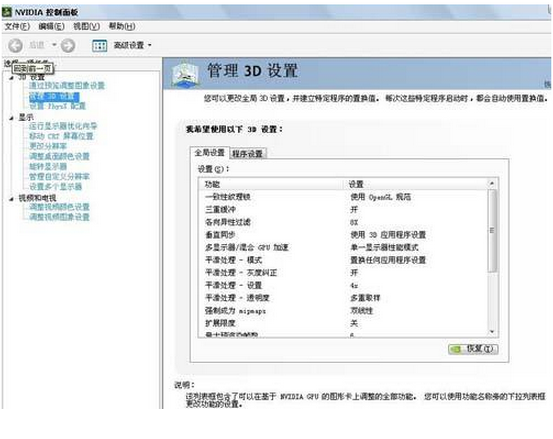Click the settings list scrollbar thumb
Image resolution: width=553 pixels, height=439 pixels.
pos(492,231)
